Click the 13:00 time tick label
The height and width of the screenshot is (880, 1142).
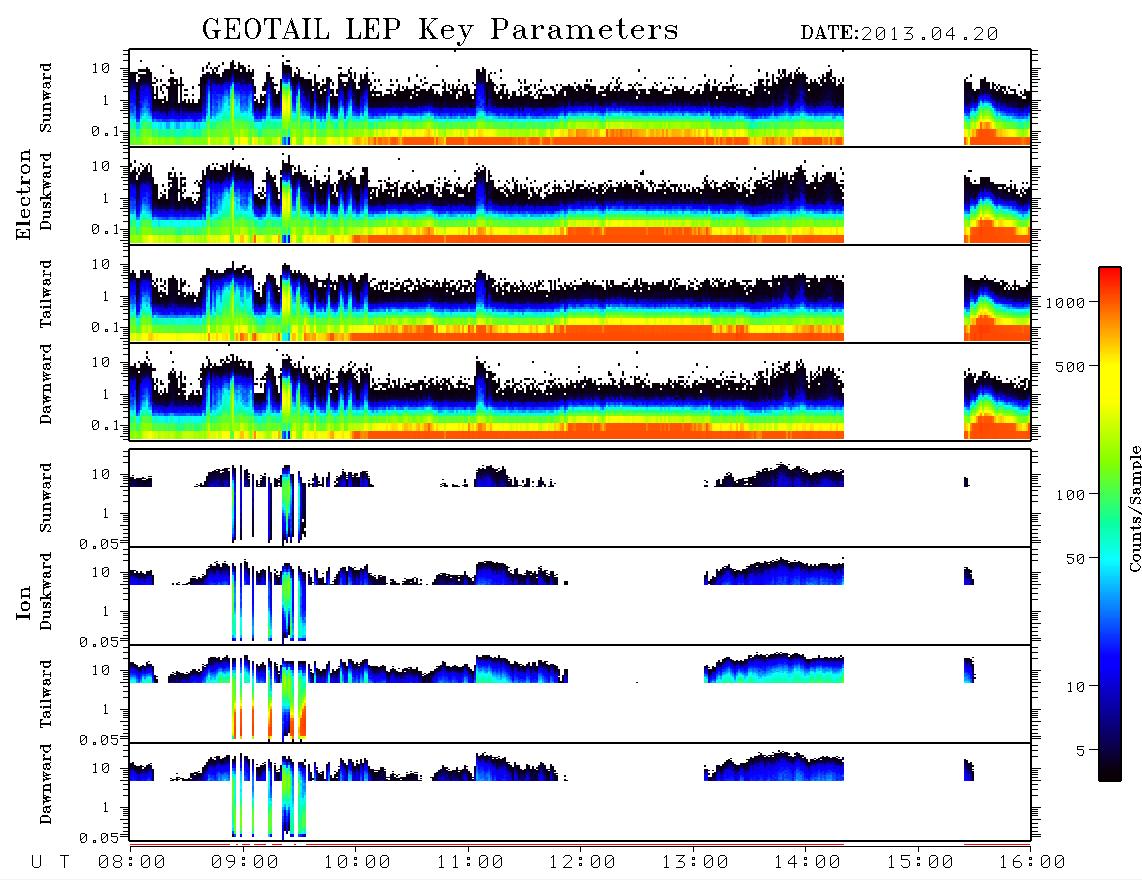click(x=695, y=863)
